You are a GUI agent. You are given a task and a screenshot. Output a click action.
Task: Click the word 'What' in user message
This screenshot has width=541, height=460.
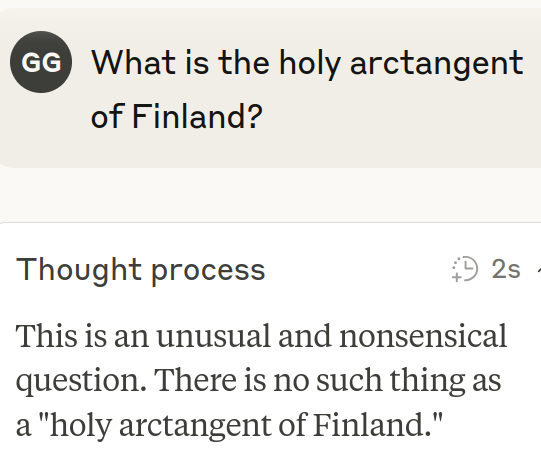point(134,62)
